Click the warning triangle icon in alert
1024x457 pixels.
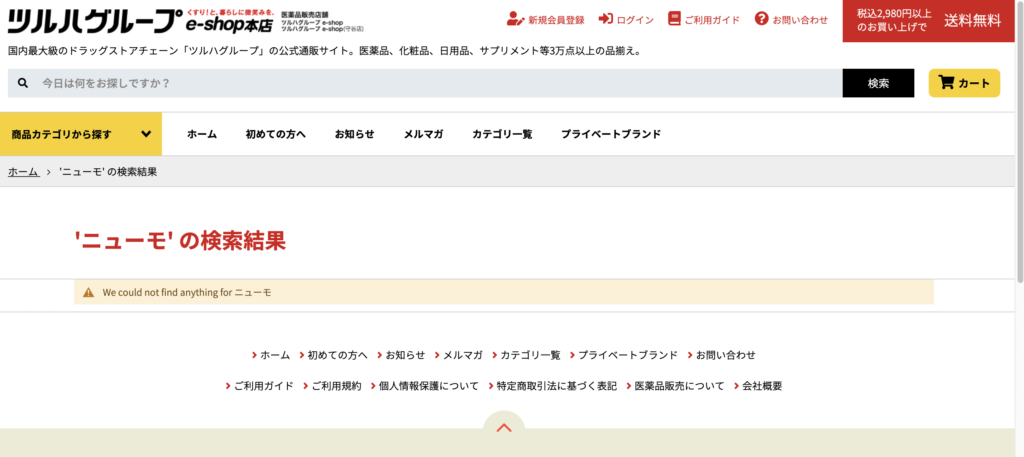pyautogui.click(x=88, y=292)
